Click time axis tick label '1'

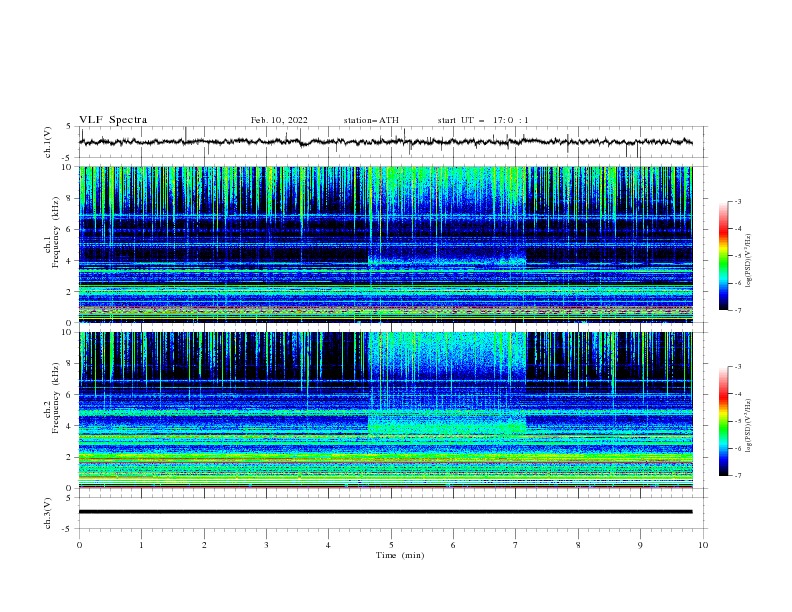(x=141, y=545)
